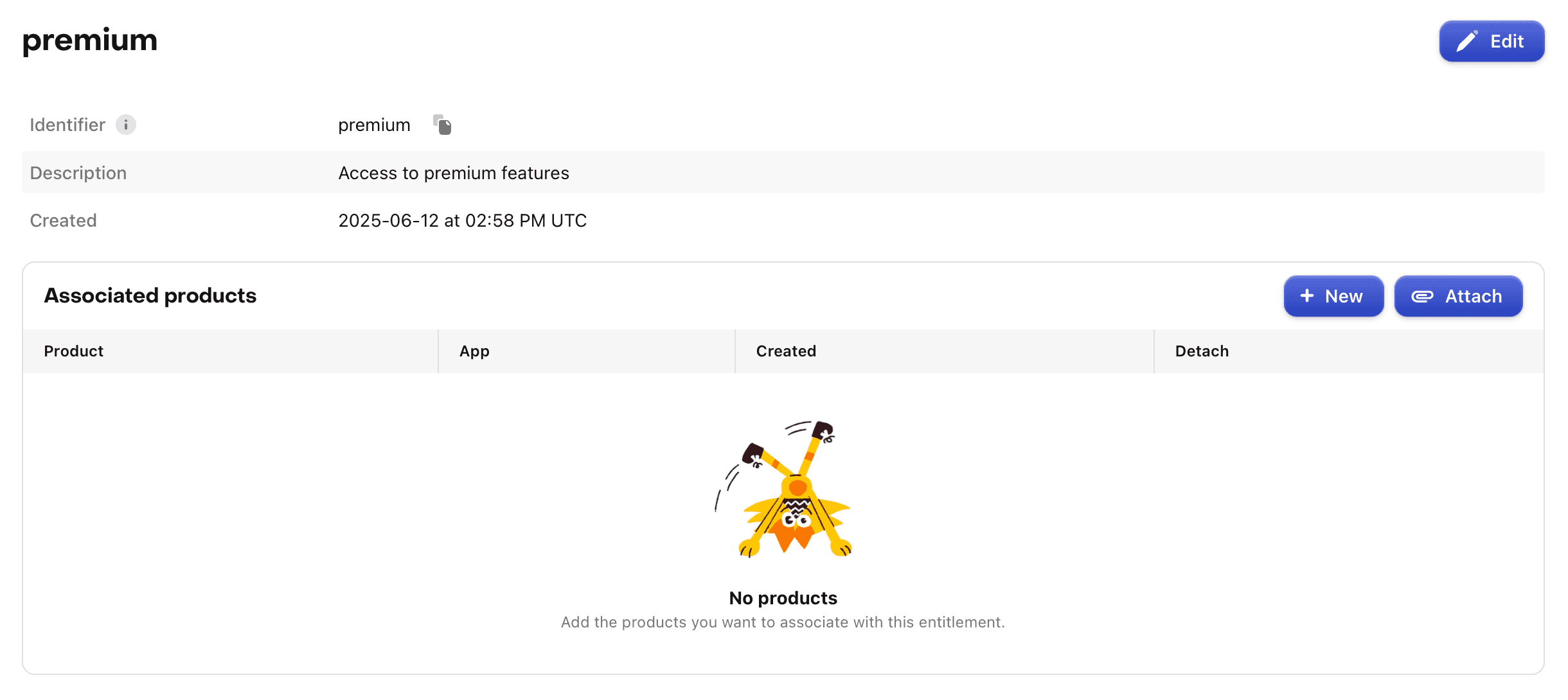The height and width of the screenshot is (700, 1568).
Task: Create a product with the New button
Action: (1333, 296)
